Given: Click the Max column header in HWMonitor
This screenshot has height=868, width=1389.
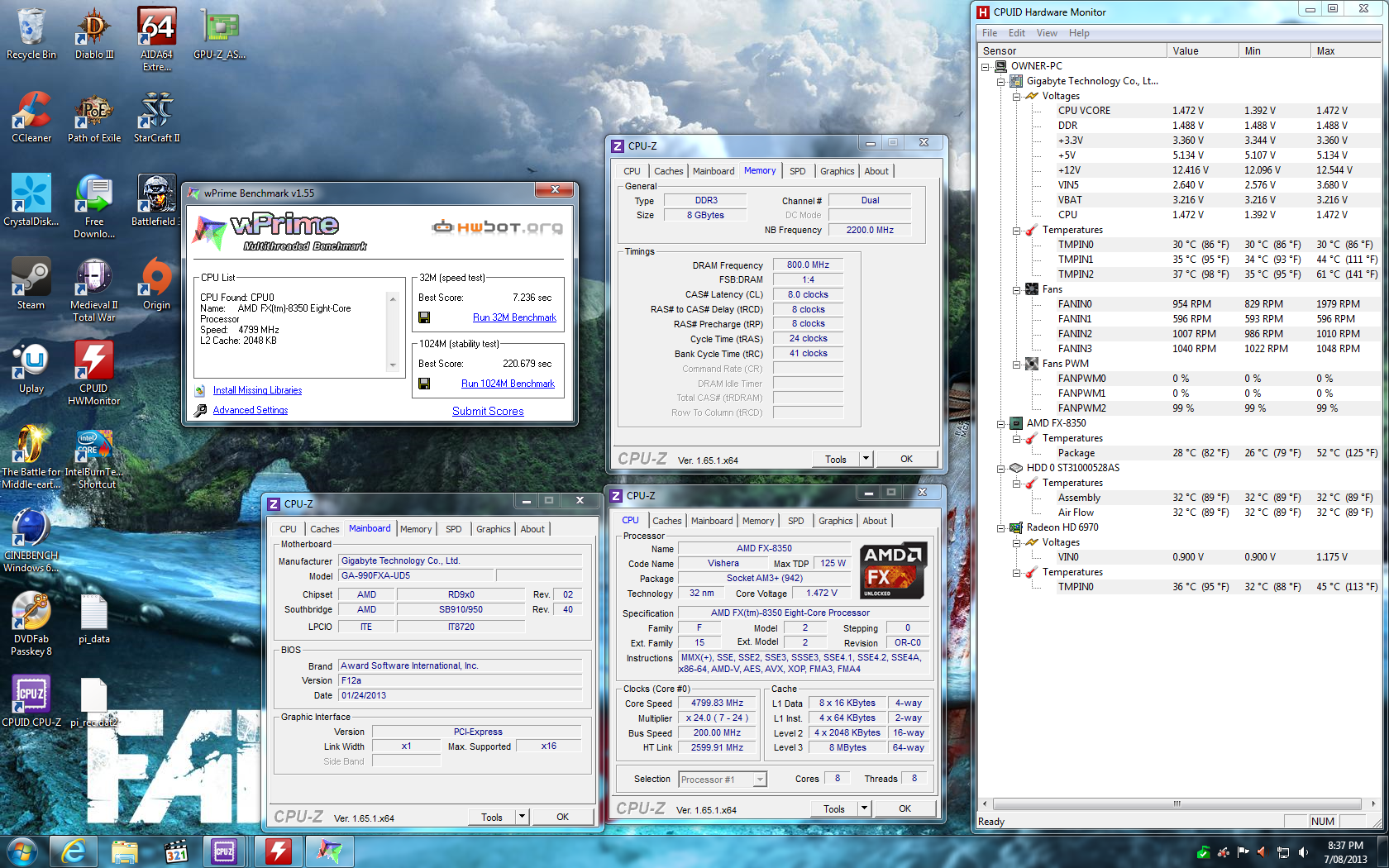Looking at the screenshot, I should click(x=1346, y=51).
